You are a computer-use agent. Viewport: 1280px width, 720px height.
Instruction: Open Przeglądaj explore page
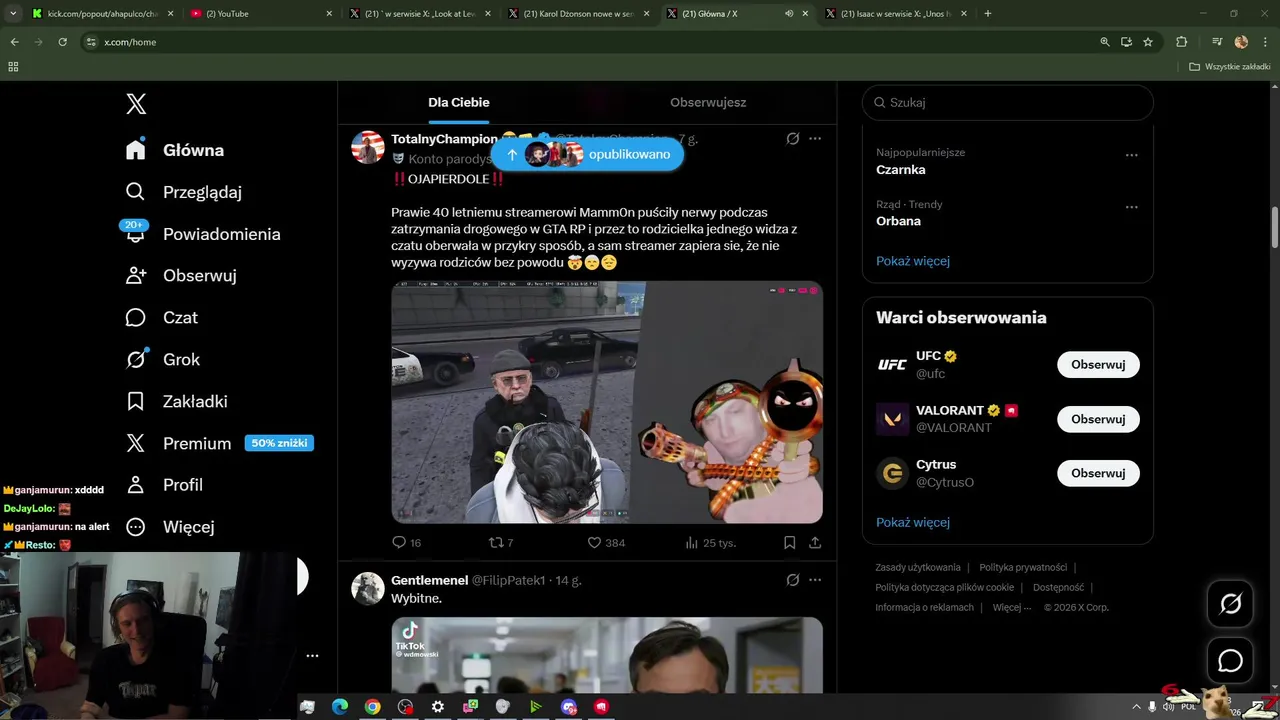184,192
